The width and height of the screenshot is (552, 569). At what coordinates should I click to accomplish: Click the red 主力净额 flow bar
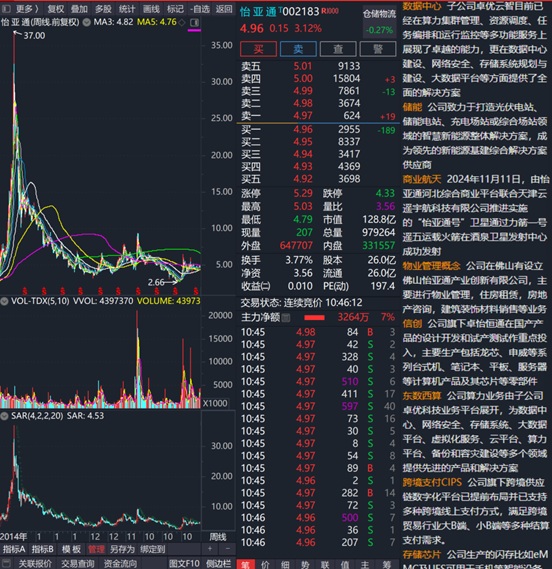(314, 318)
